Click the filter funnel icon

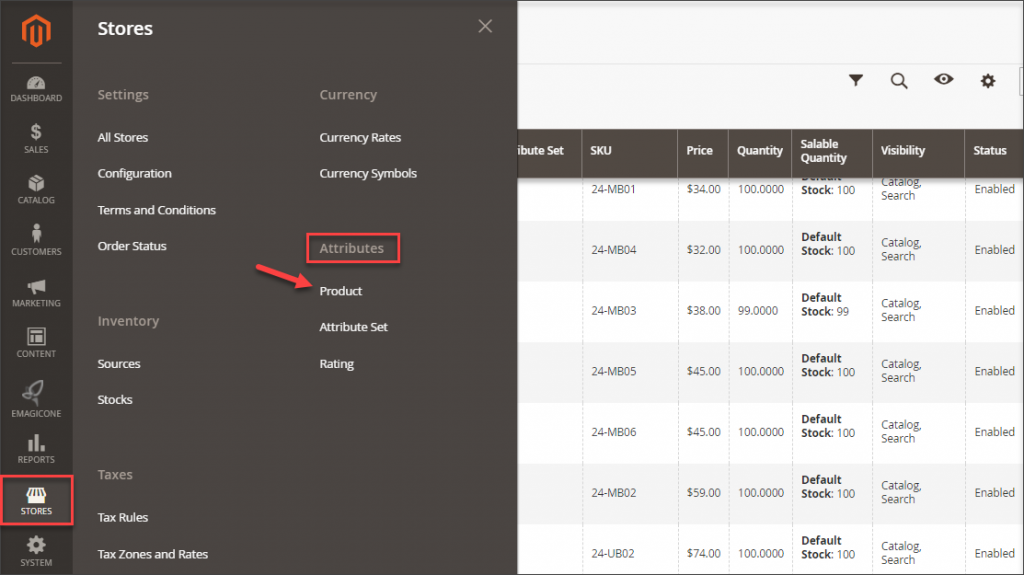click(856, 80)
